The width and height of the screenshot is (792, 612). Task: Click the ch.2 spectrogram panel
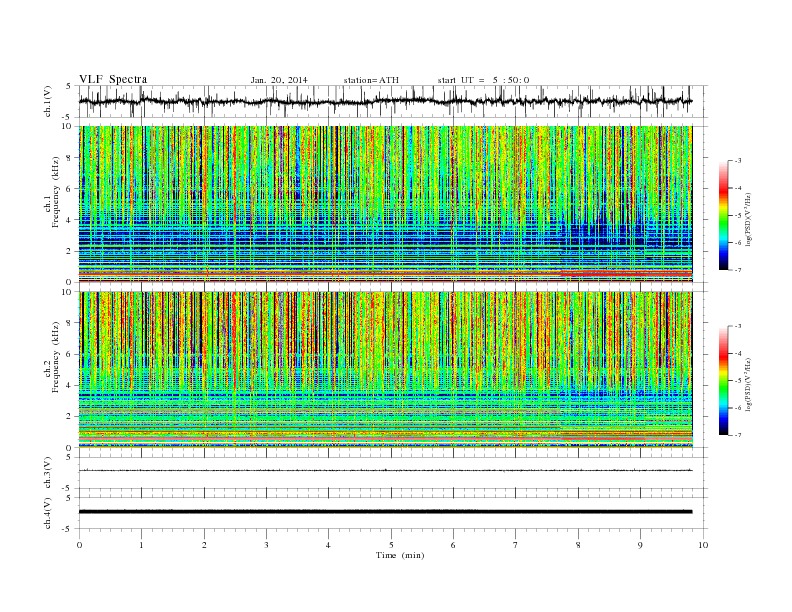click(385, 370)
